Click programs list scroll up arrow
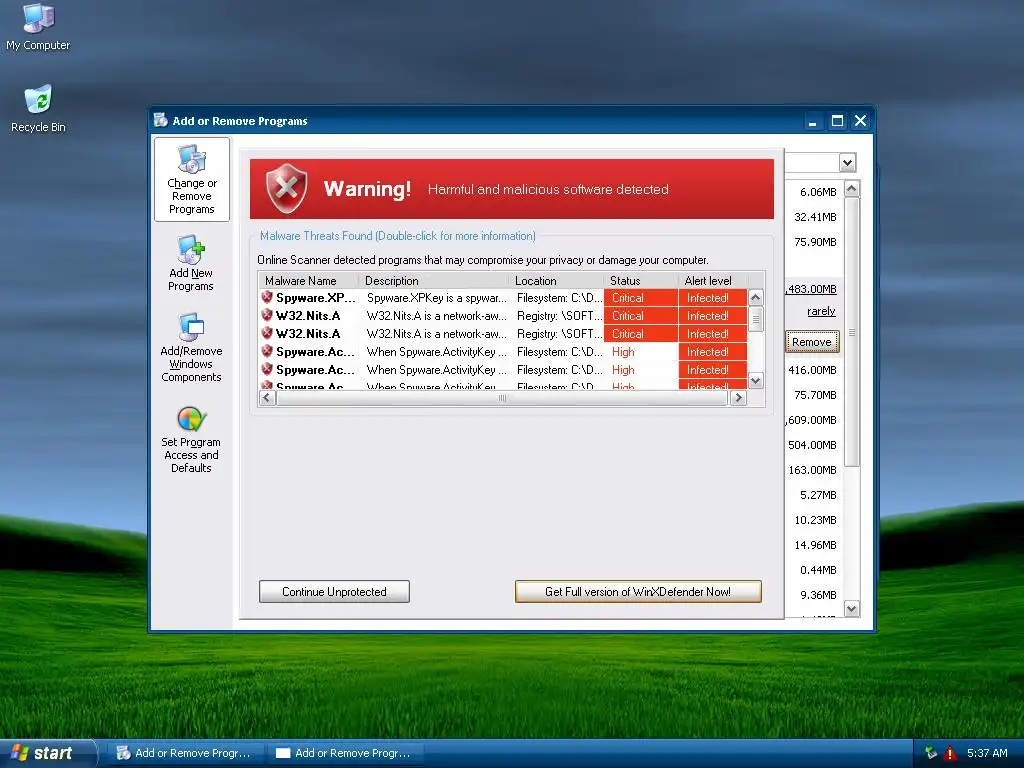 (852, 189)
